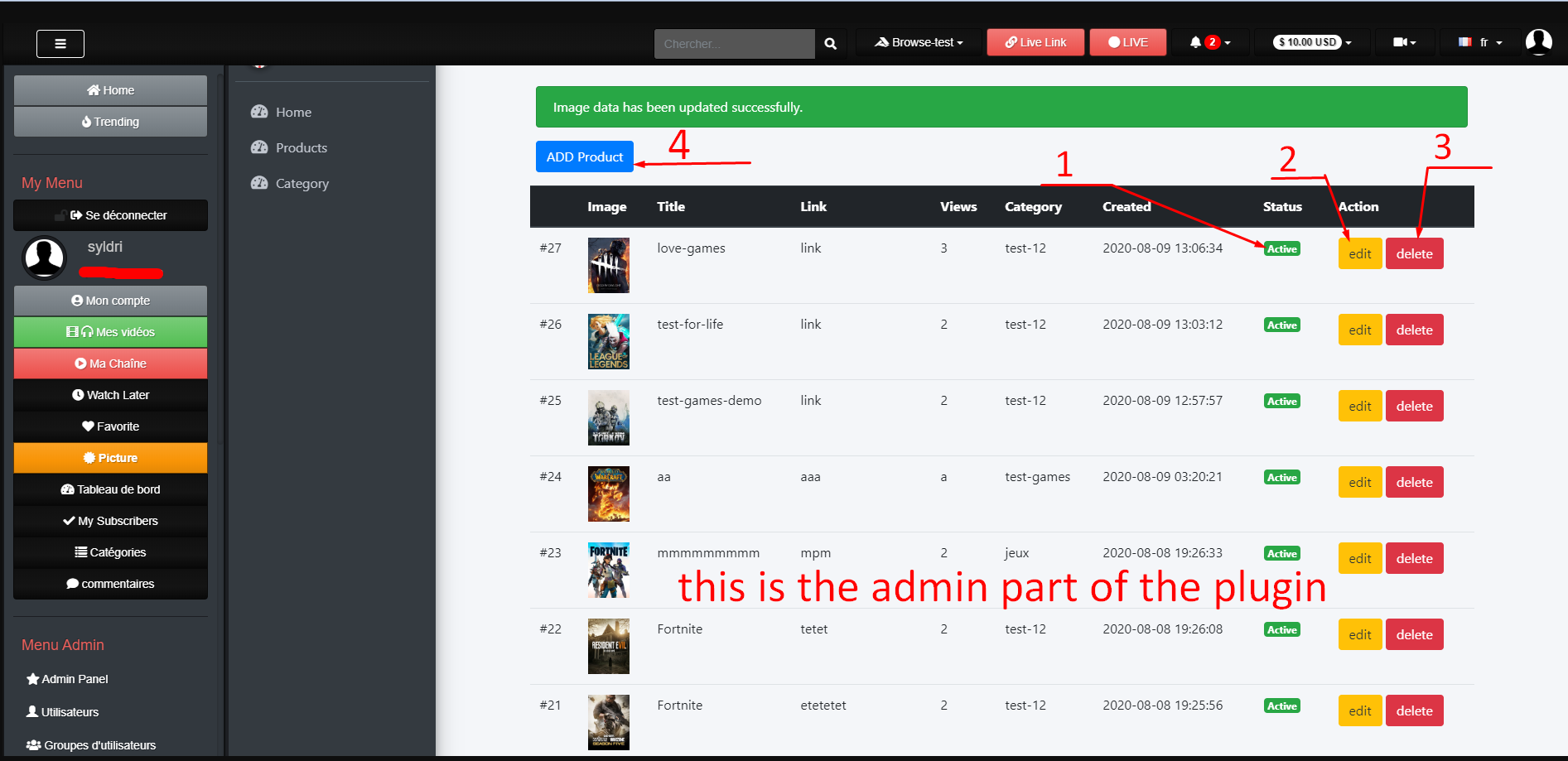Click syldri profile avatar in sidebar
The width and height of the screenshot is (1568, 761).
45,258
